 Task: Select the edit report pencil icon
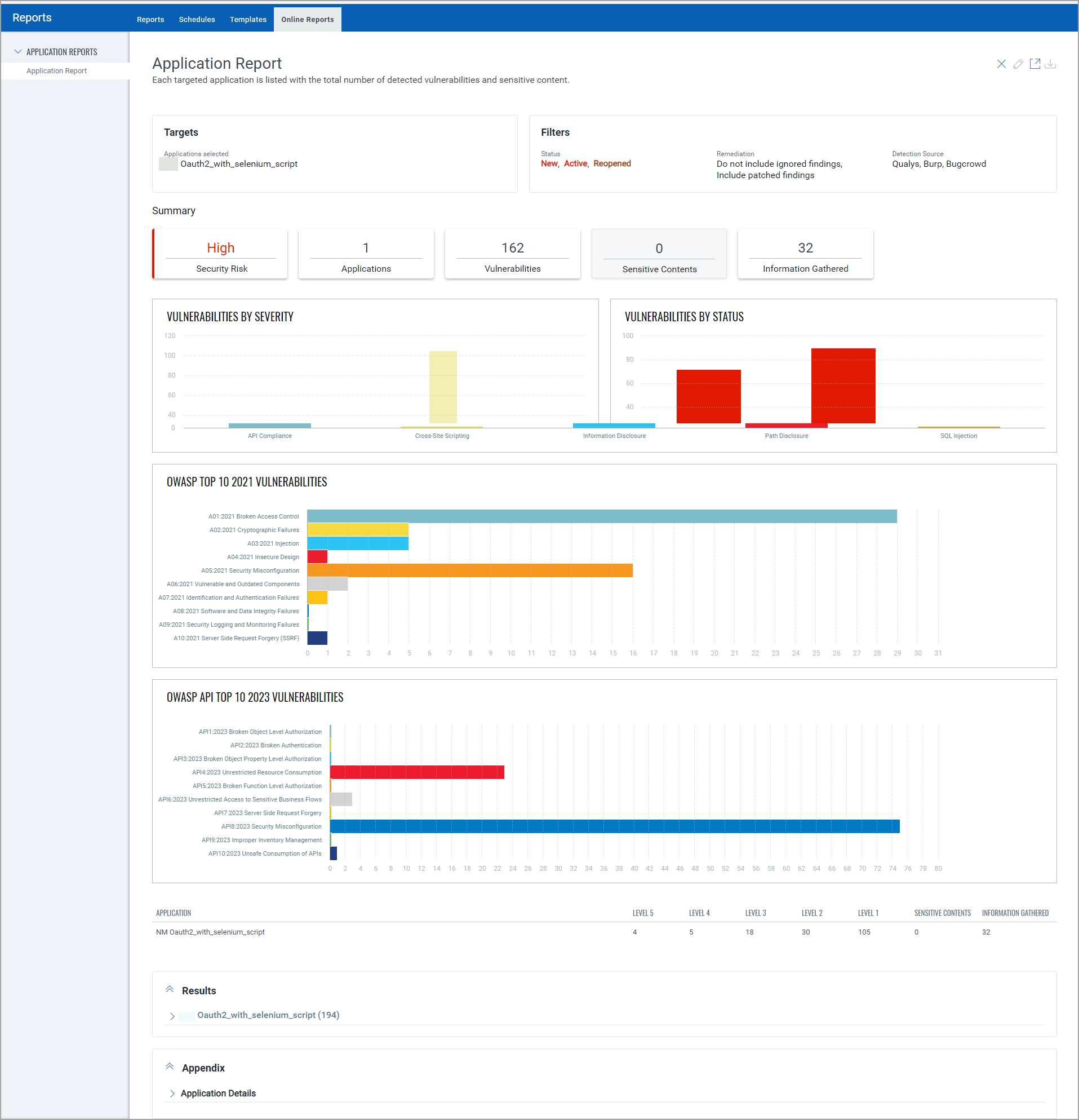tap(1019, 64)
